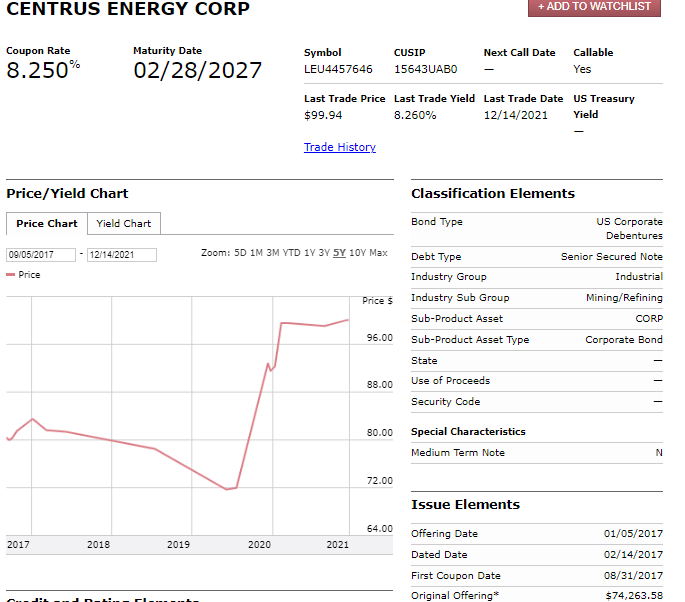
Task: Click the Offering Date value 01/05/2017
Action: point(633,534)
